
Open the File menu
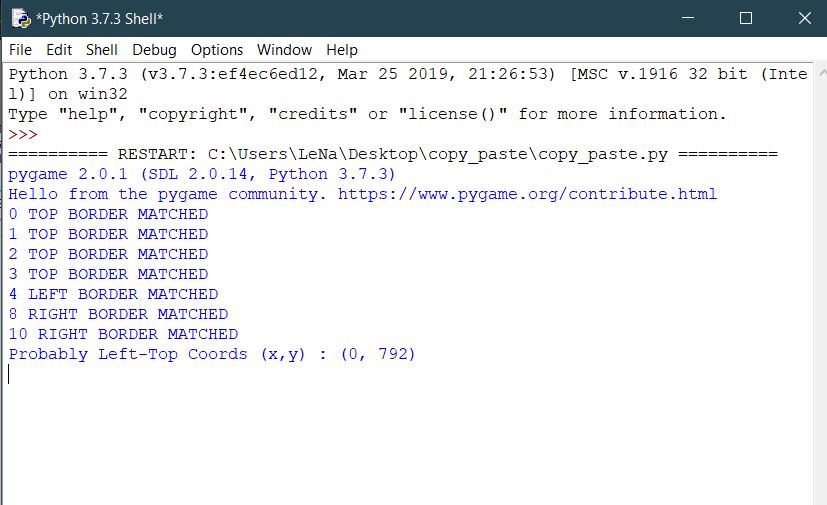point(20,49)
